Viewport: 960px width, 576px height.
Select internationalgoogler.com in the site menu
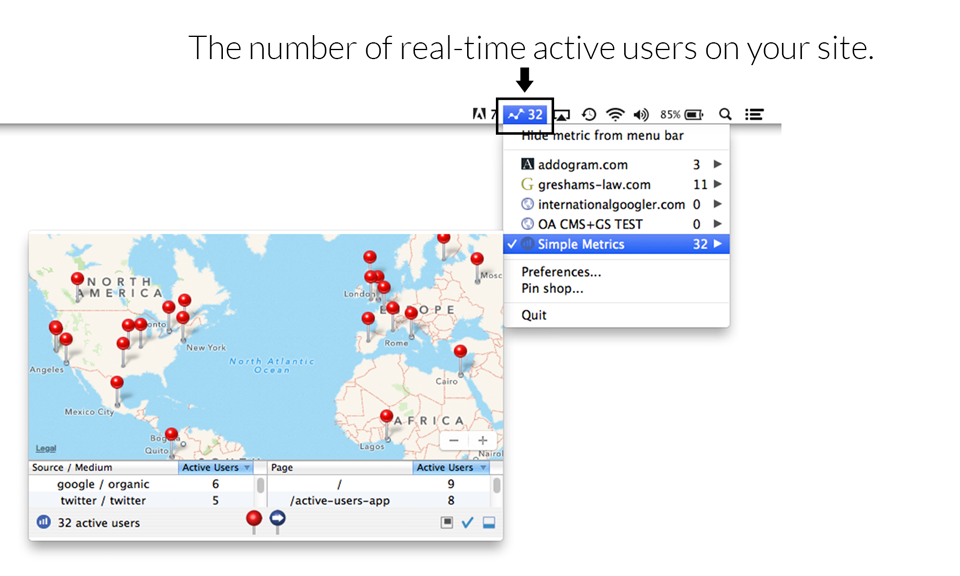(x=616, y=204)
